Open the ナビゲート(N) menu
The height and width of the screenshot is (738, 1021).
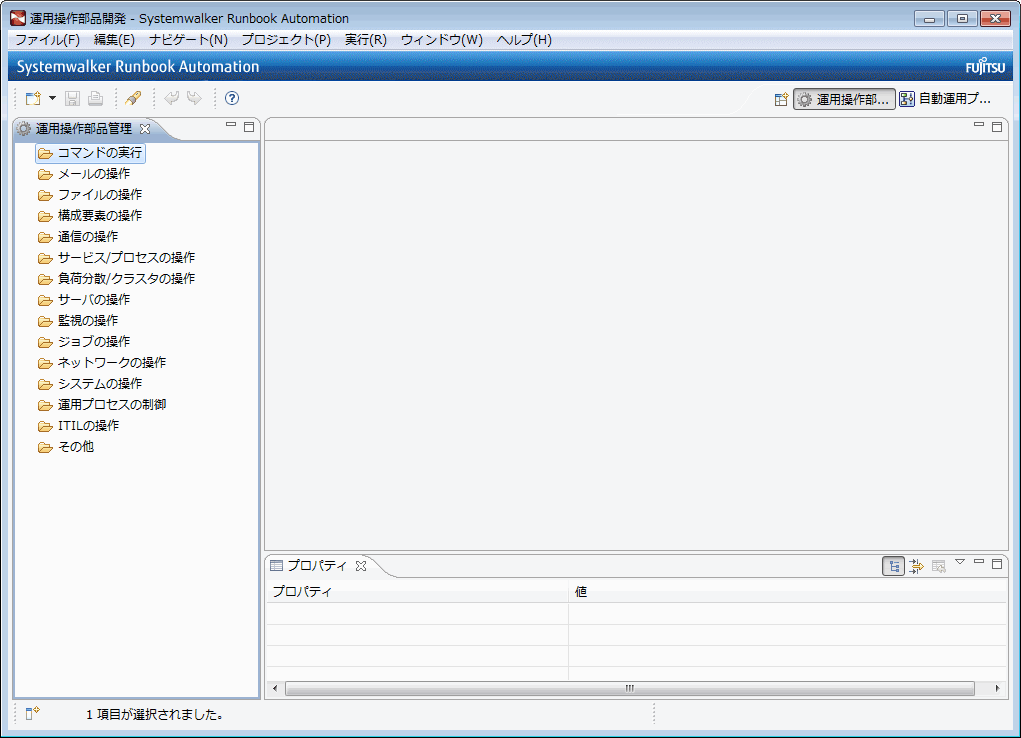188,40
